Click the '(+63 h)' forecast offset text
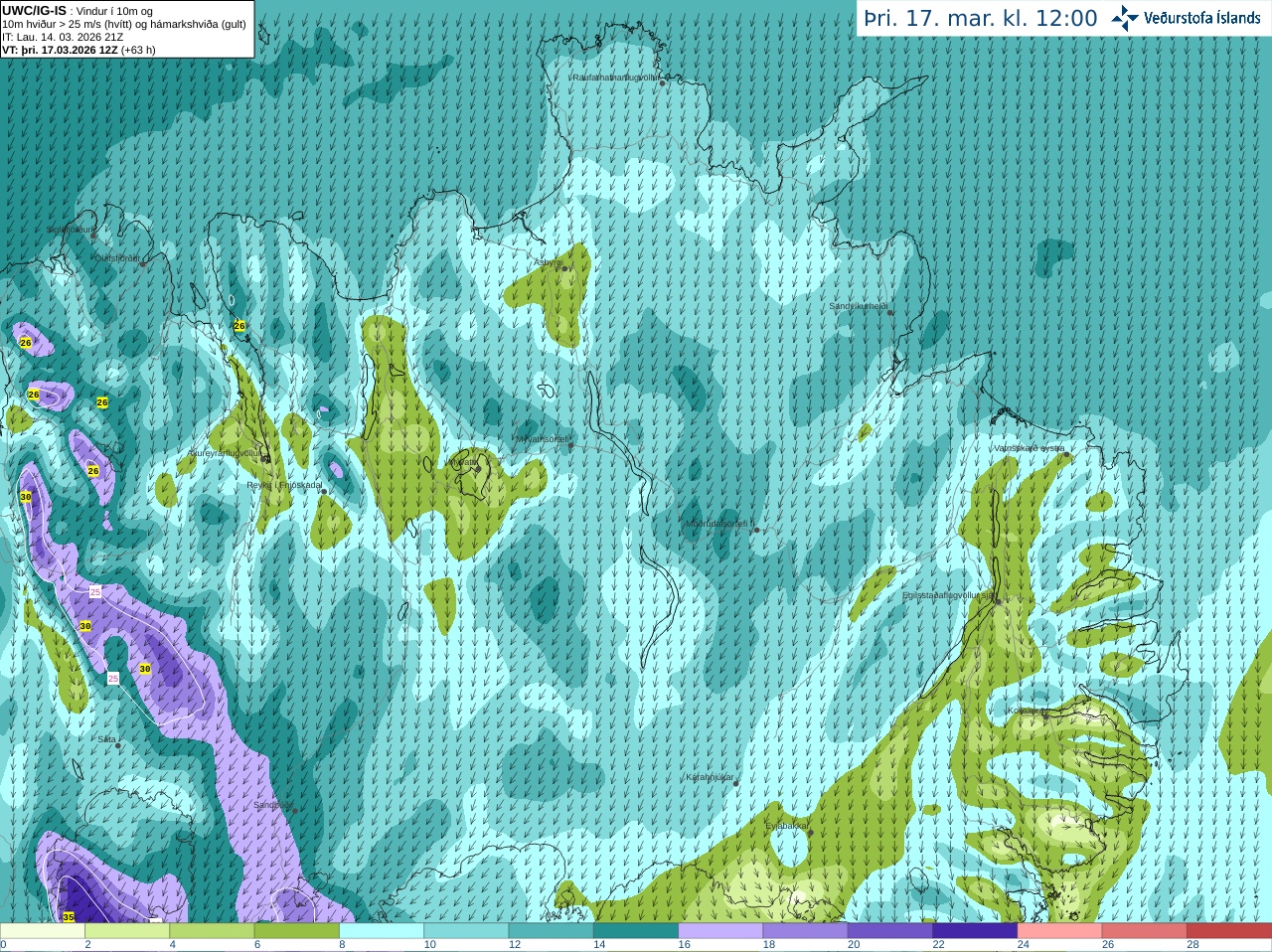 [138, 50]
